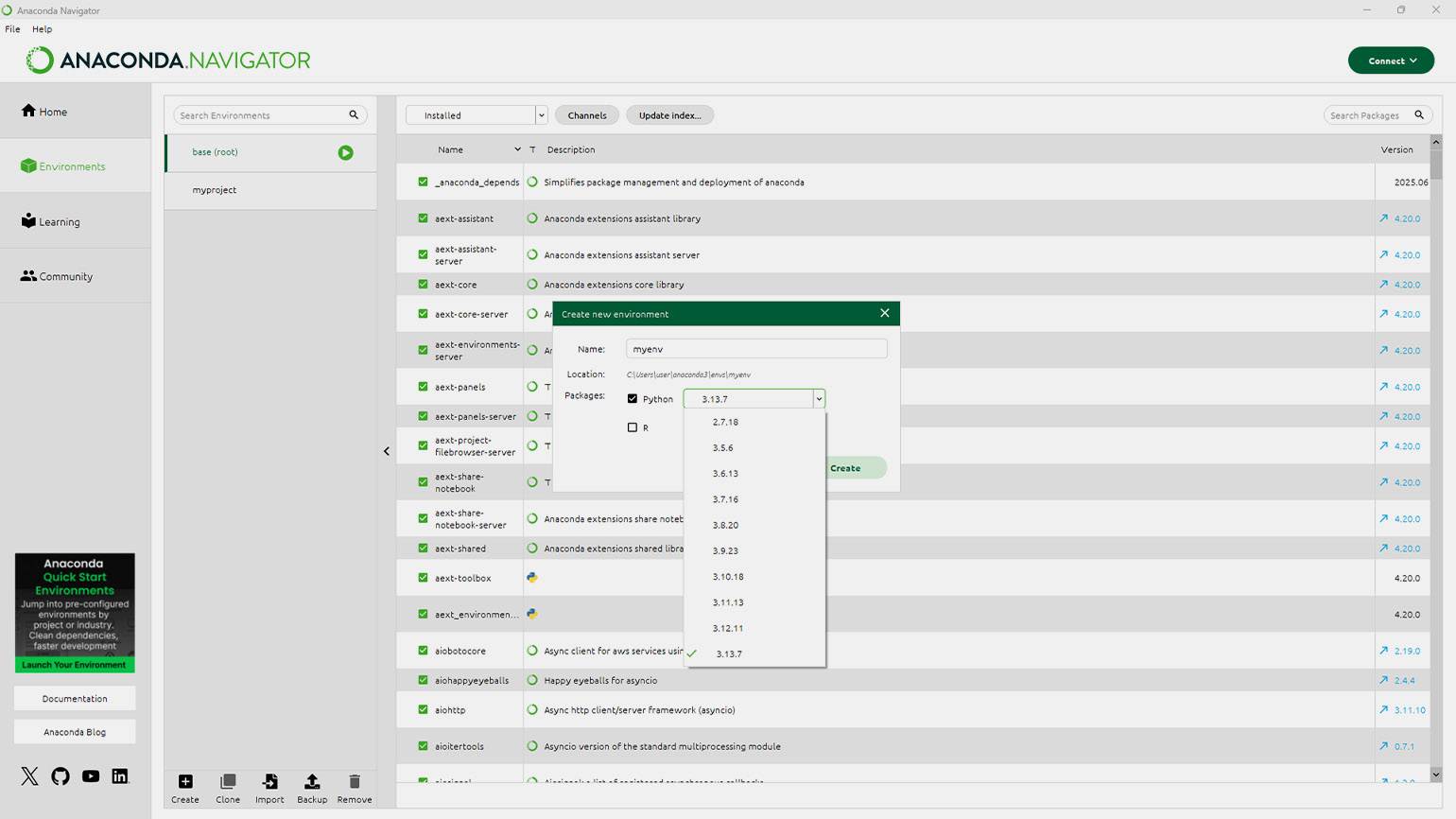Toggle the aext-assistant package checkbox
This screenshot has height=819, width=1456.
[423, 218]
